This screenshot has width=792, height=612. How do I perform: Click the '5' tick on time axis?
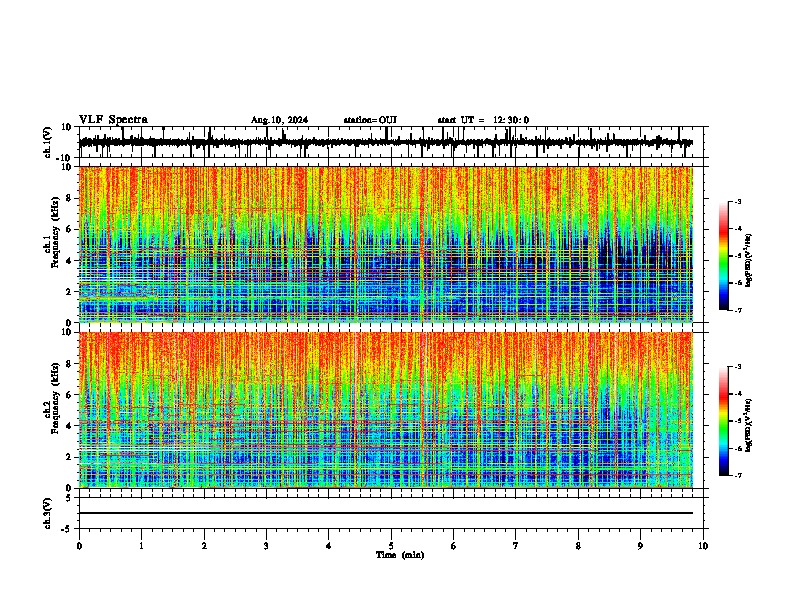click(x=391, y=546)
